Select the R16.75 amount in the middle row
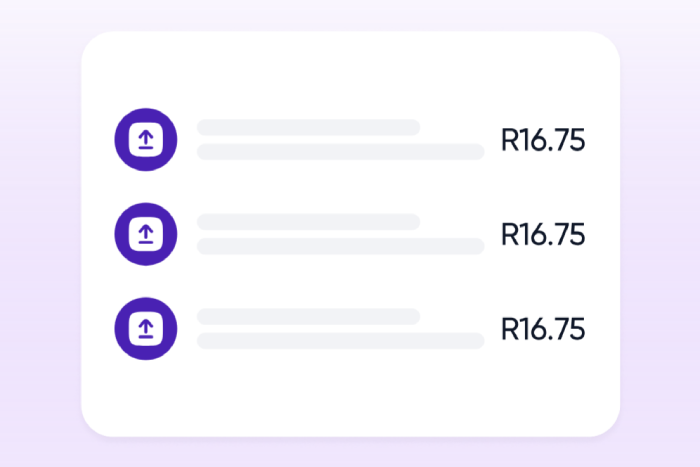The image size is (700, 467). point(542,234)
